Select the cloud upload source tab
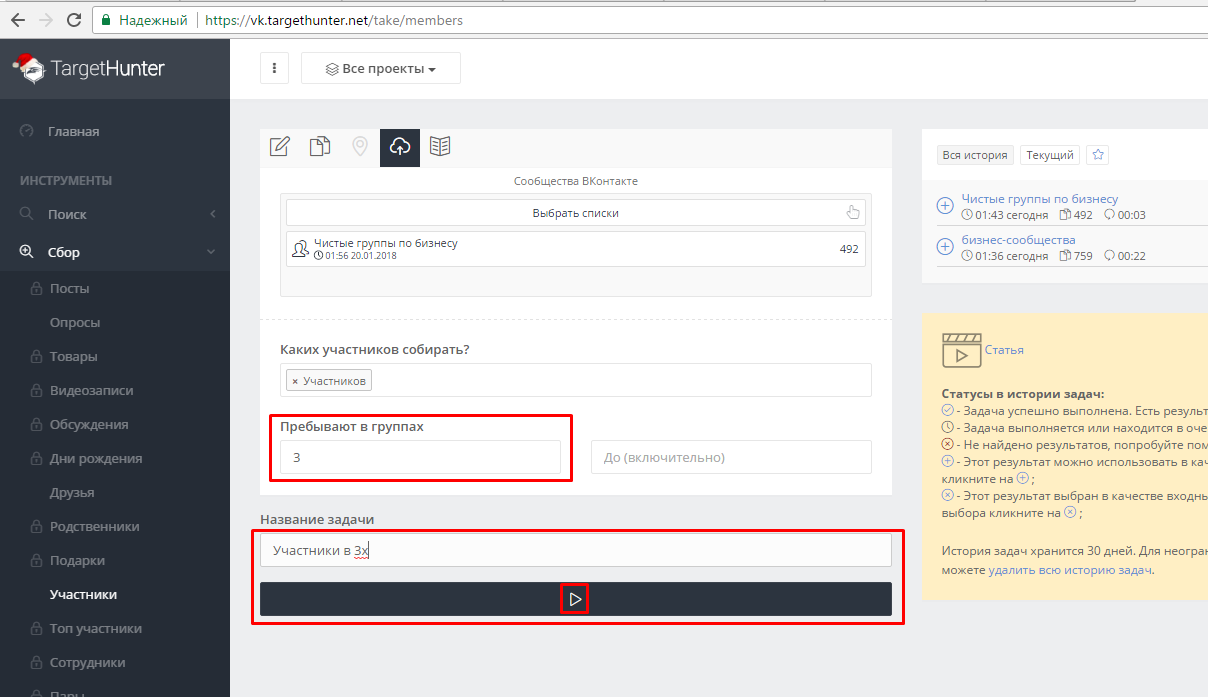The image size is (1208, 697). click(x=400, y=147)
